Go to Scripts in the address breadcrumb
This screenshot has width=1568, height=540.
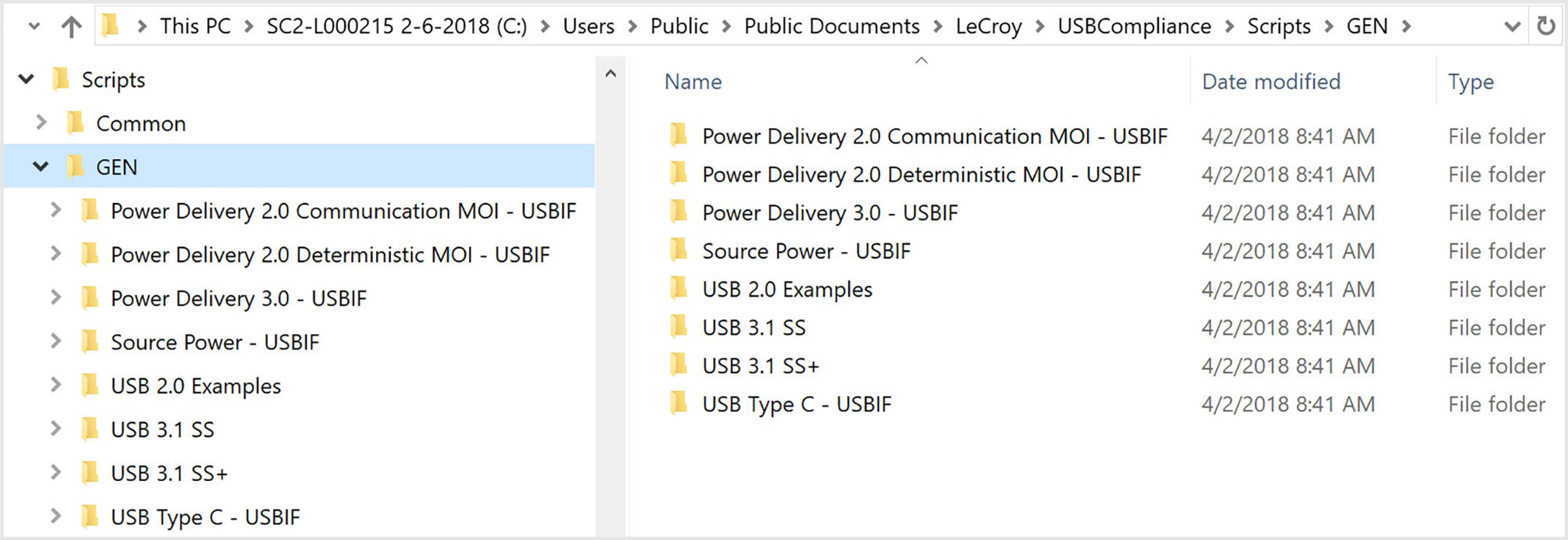[1279, 26]
